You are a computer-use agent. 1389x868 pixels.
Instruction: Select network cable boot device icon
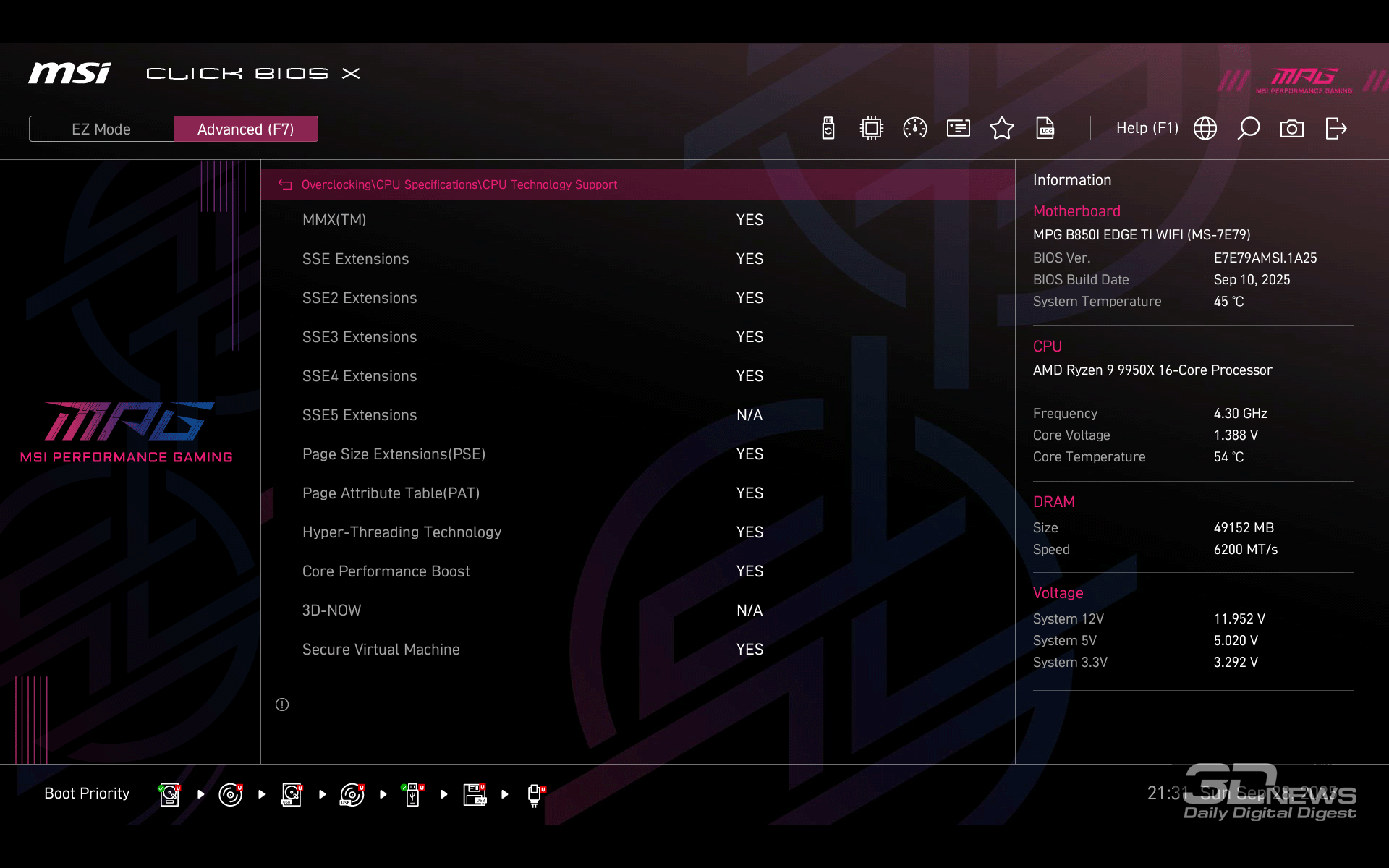(x=535, y=794)
